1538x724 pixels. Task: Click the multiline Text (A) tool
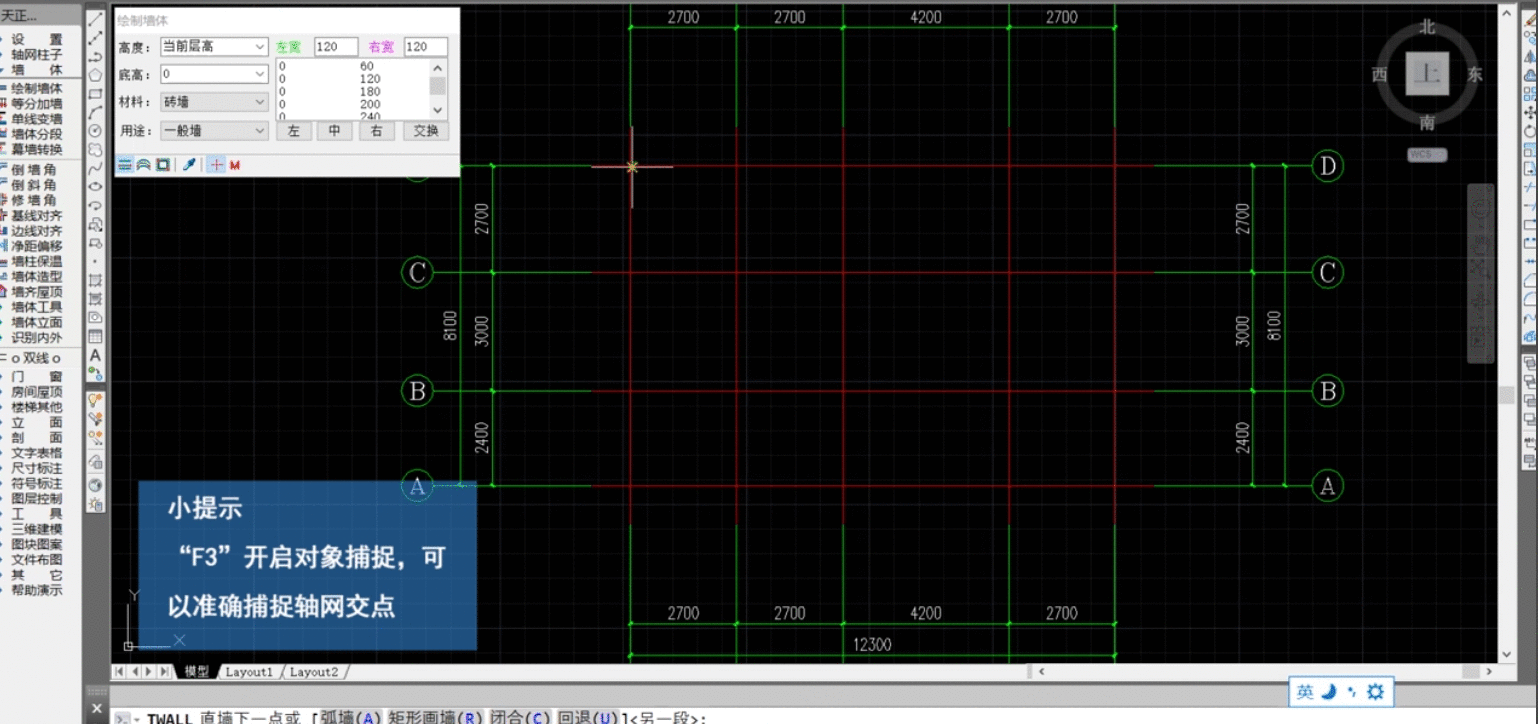96,355
